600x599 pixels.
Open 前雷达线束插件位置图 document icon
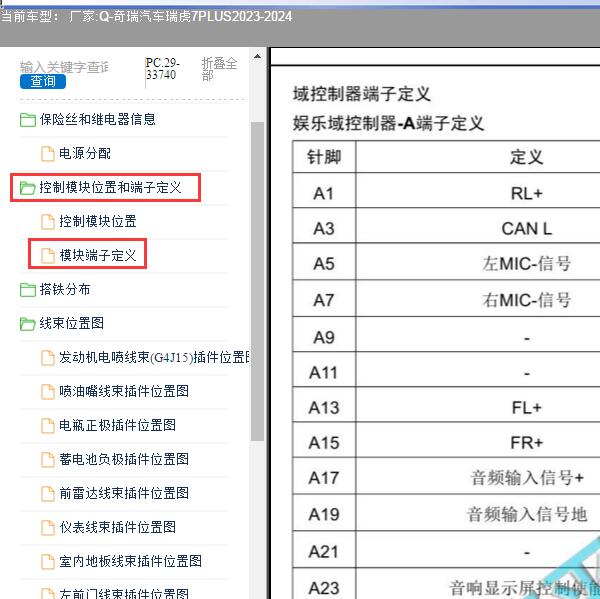pyautogui.click(x=47, y=494)
